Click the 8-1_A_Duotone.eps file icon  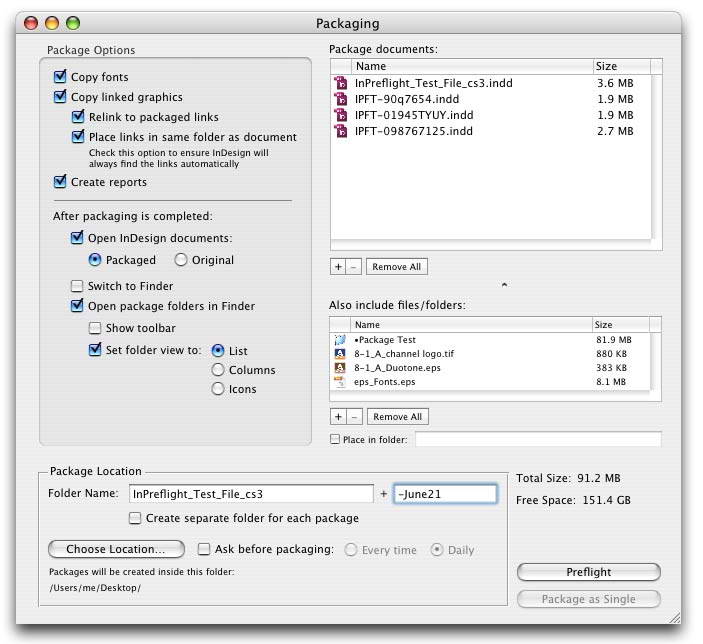(340, 368)
